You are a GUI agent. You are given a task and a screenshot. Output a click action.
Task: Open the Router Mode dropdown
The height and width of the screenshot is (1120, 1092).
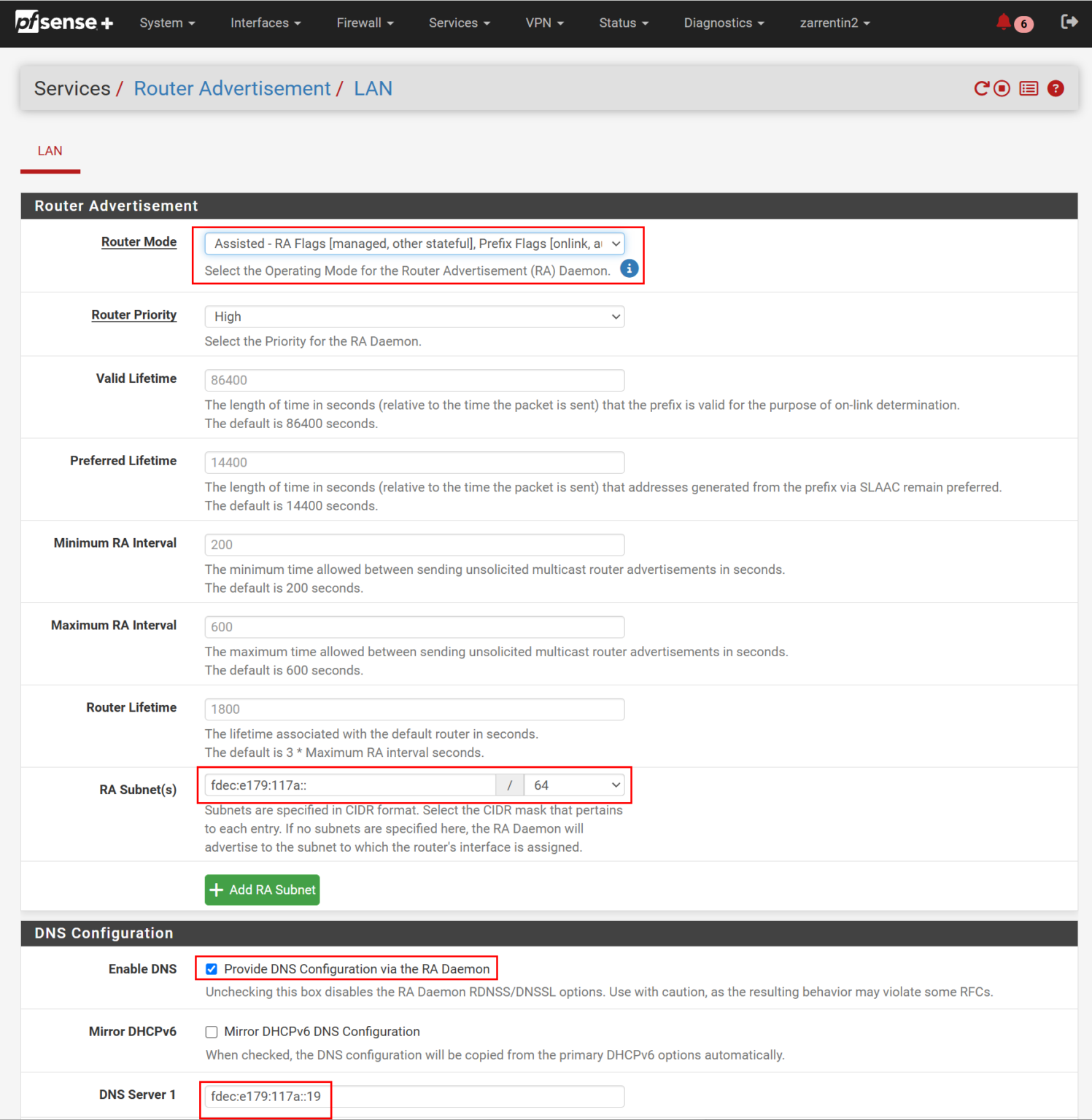click(x=414, y=244)
